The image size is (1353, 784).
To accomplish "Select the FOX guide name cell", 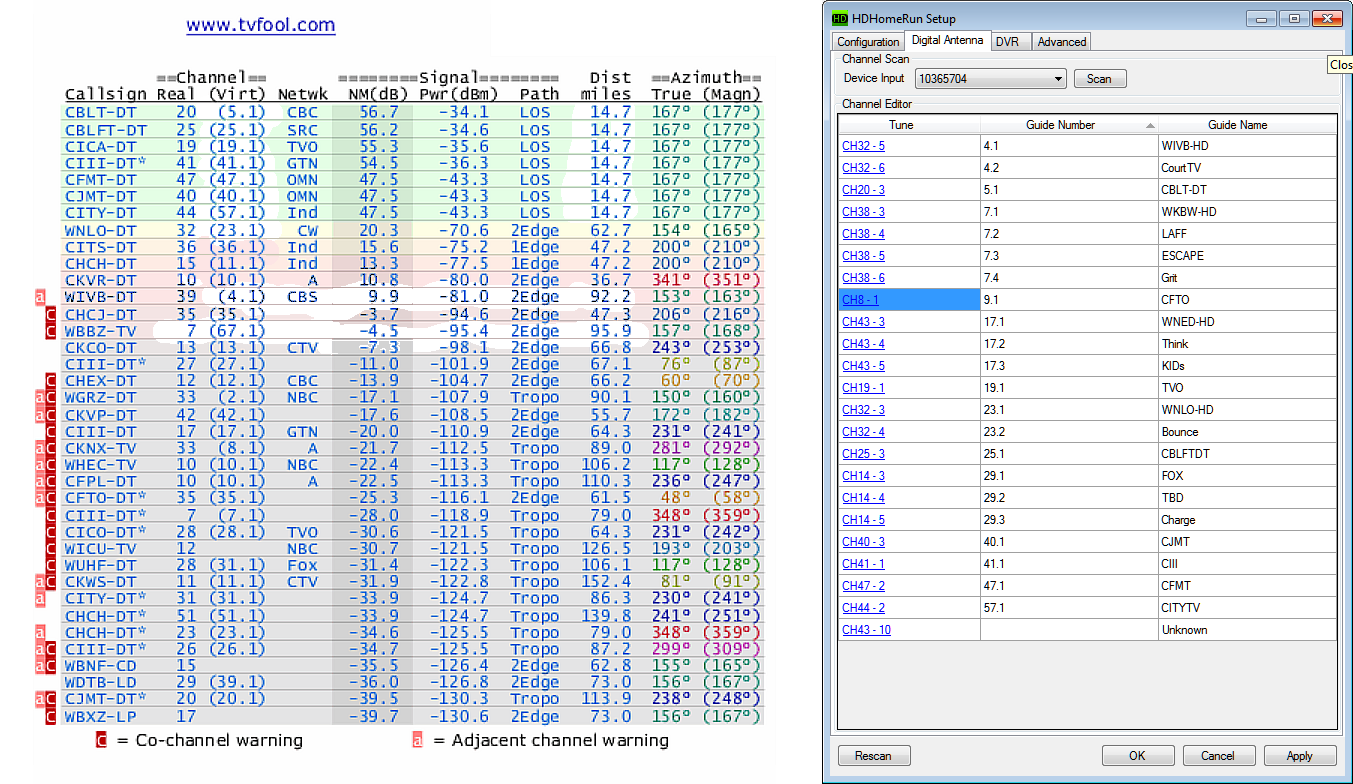I will point(1247,476).
